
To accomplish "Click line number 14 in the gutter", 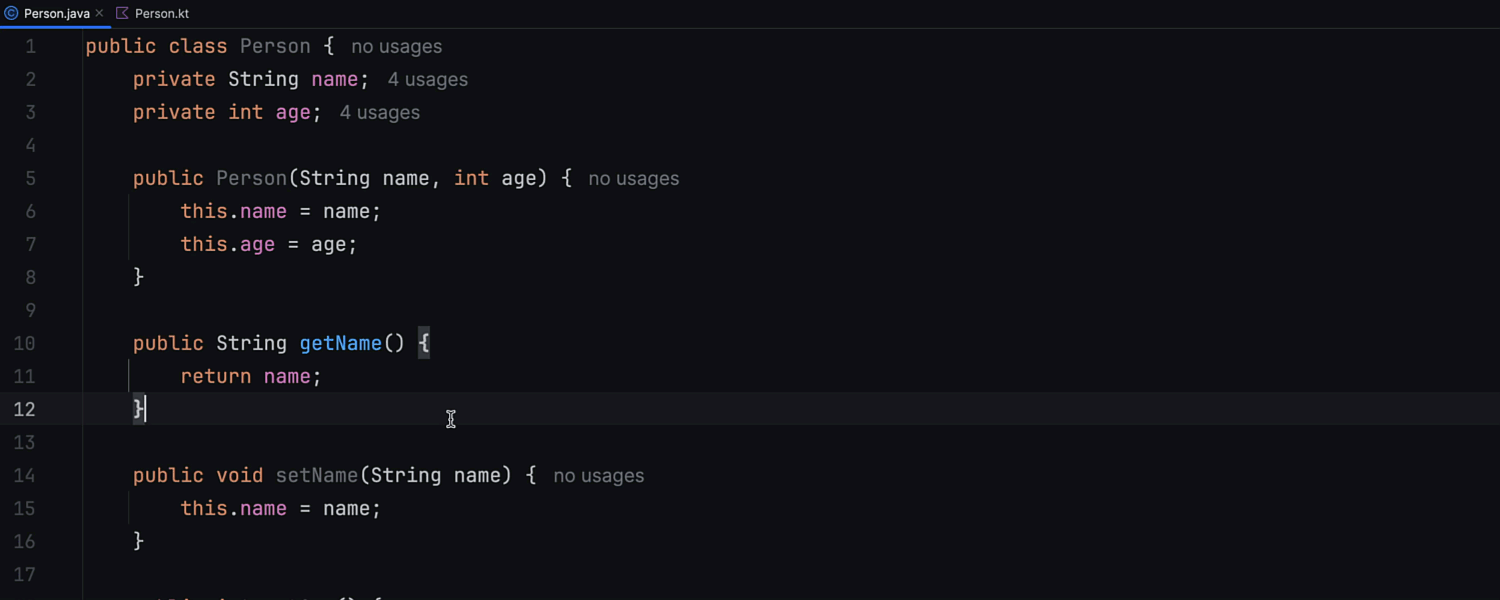I will [x=24, y=475].
